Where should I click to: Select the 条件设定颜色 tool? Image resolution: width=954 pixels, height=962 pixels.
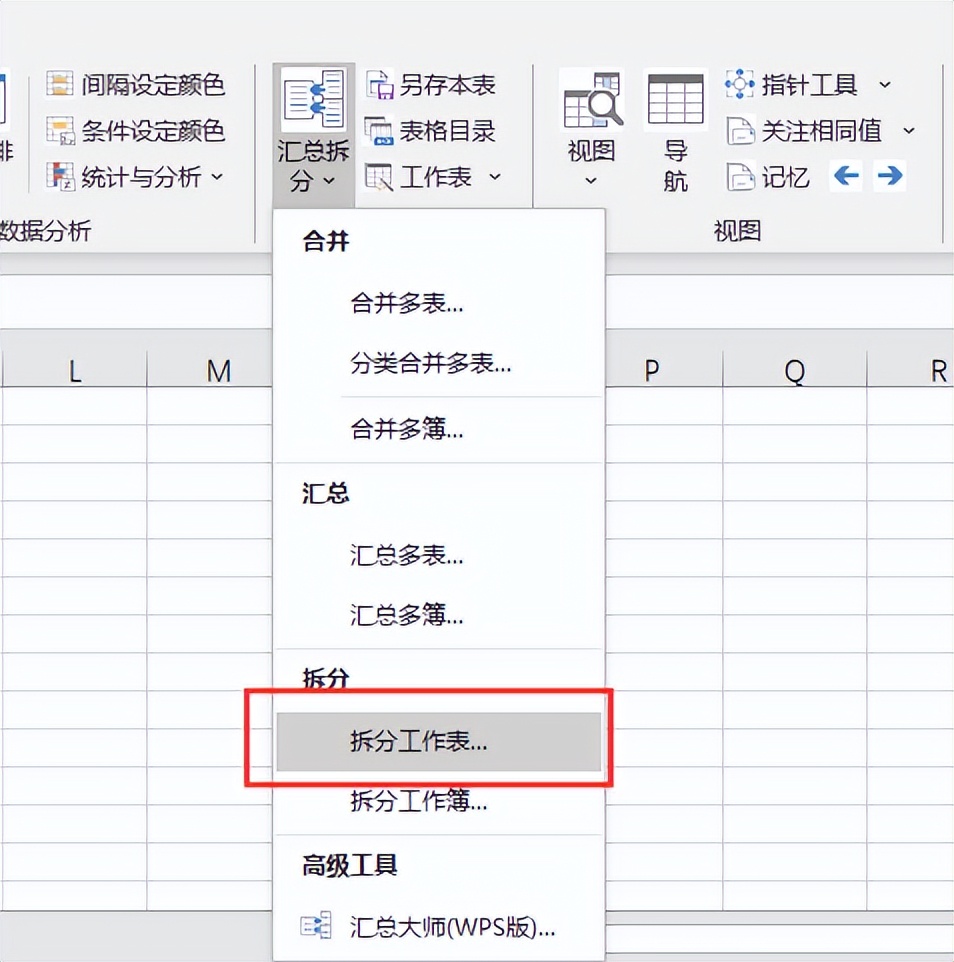coord(62,131)
